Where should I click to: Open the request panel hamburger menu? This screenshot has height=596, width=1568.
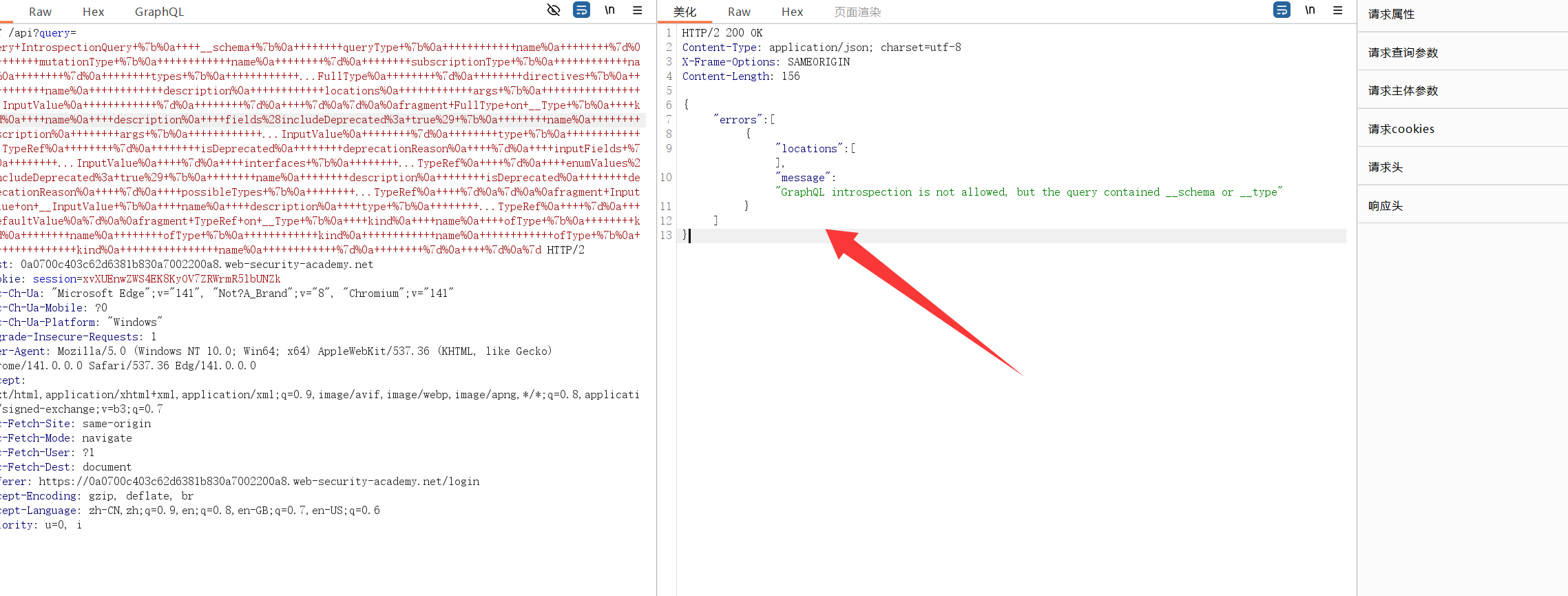tap(638, 10)
